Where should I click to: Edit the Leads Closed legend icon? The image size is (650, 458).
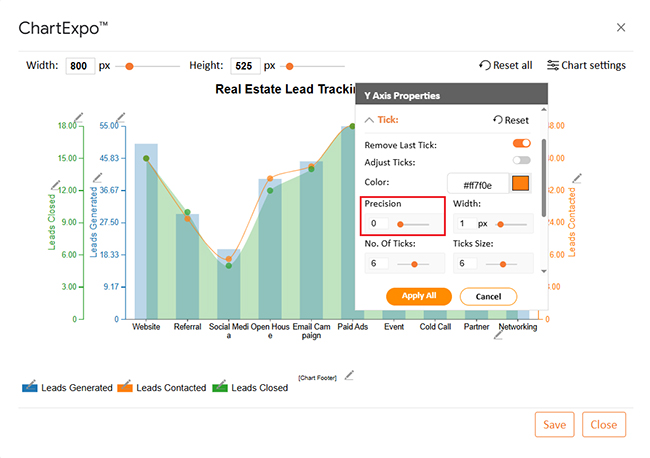tap(219, 386)
